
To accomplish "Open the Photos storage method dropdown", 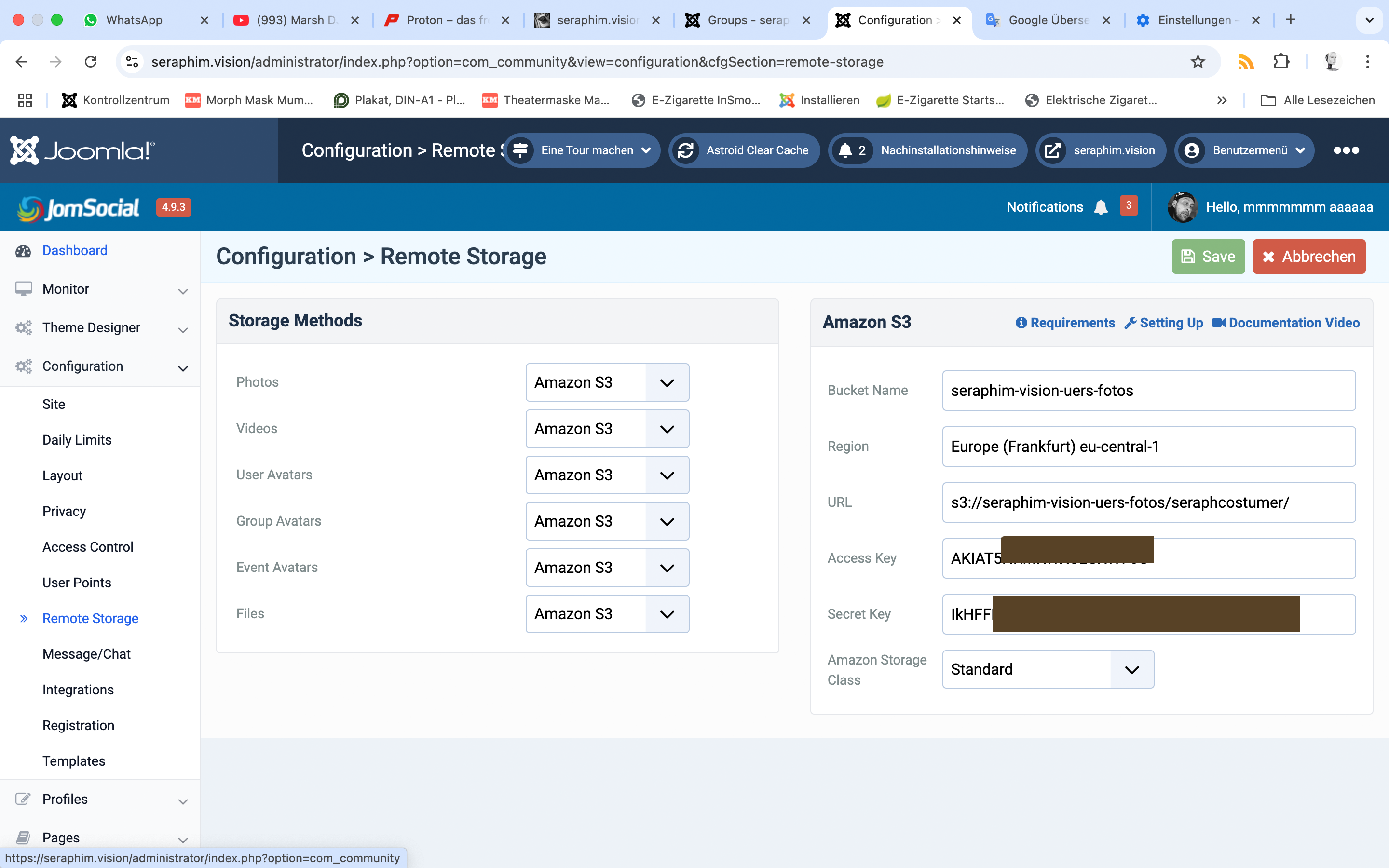I will (x=607, y=382).
